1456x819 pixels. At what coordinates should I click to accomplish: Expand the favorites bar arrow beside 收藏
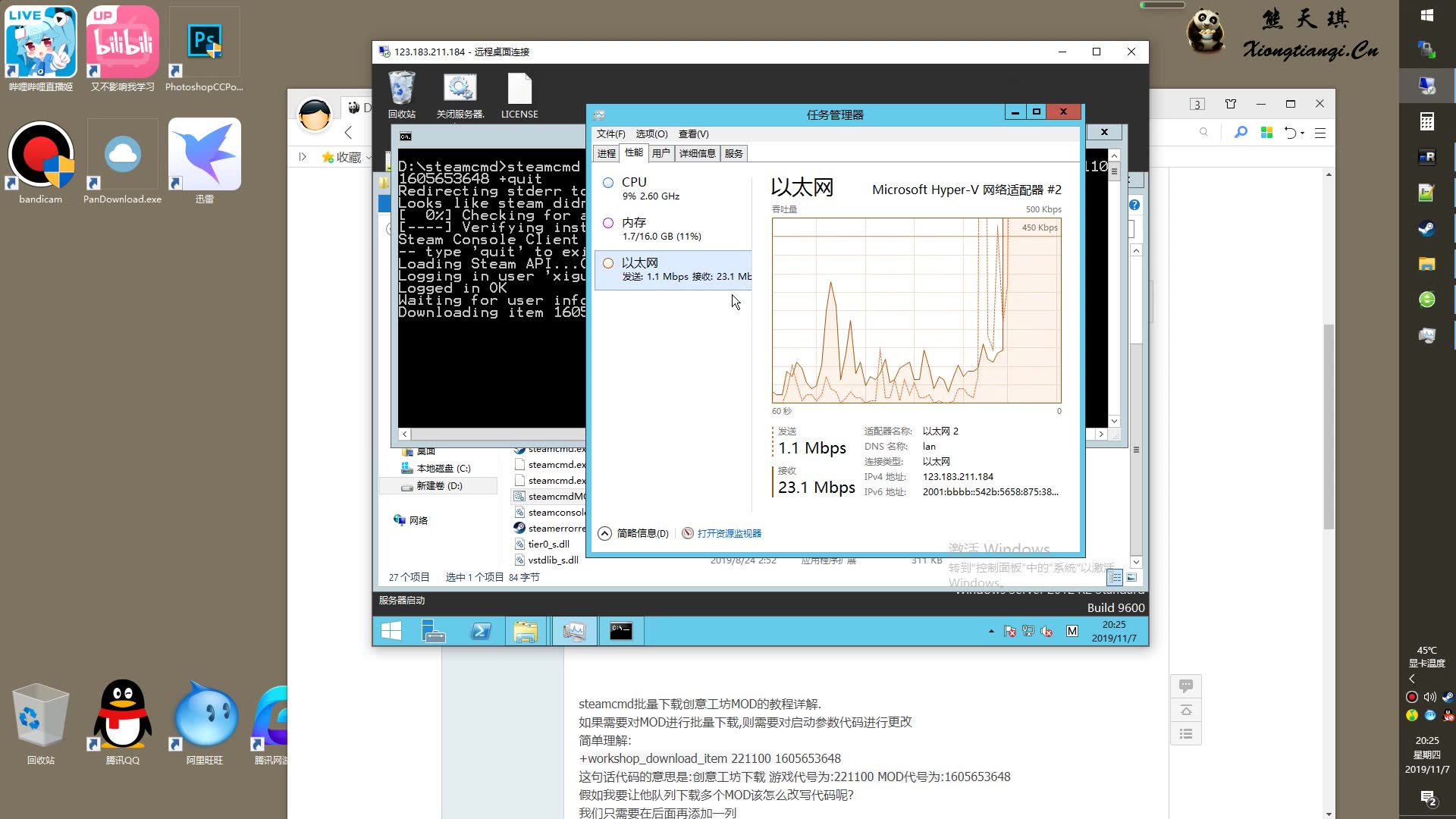pyautogui.click(x=303, y=157)
